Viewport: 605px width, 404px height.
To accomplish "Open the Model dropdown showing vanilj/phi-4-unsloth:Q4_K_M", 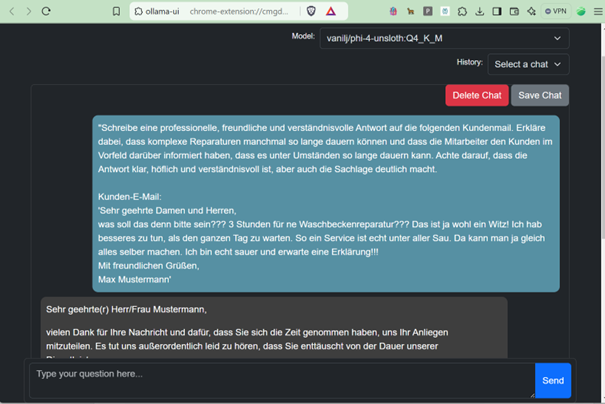I will click(x=444, y=38).
